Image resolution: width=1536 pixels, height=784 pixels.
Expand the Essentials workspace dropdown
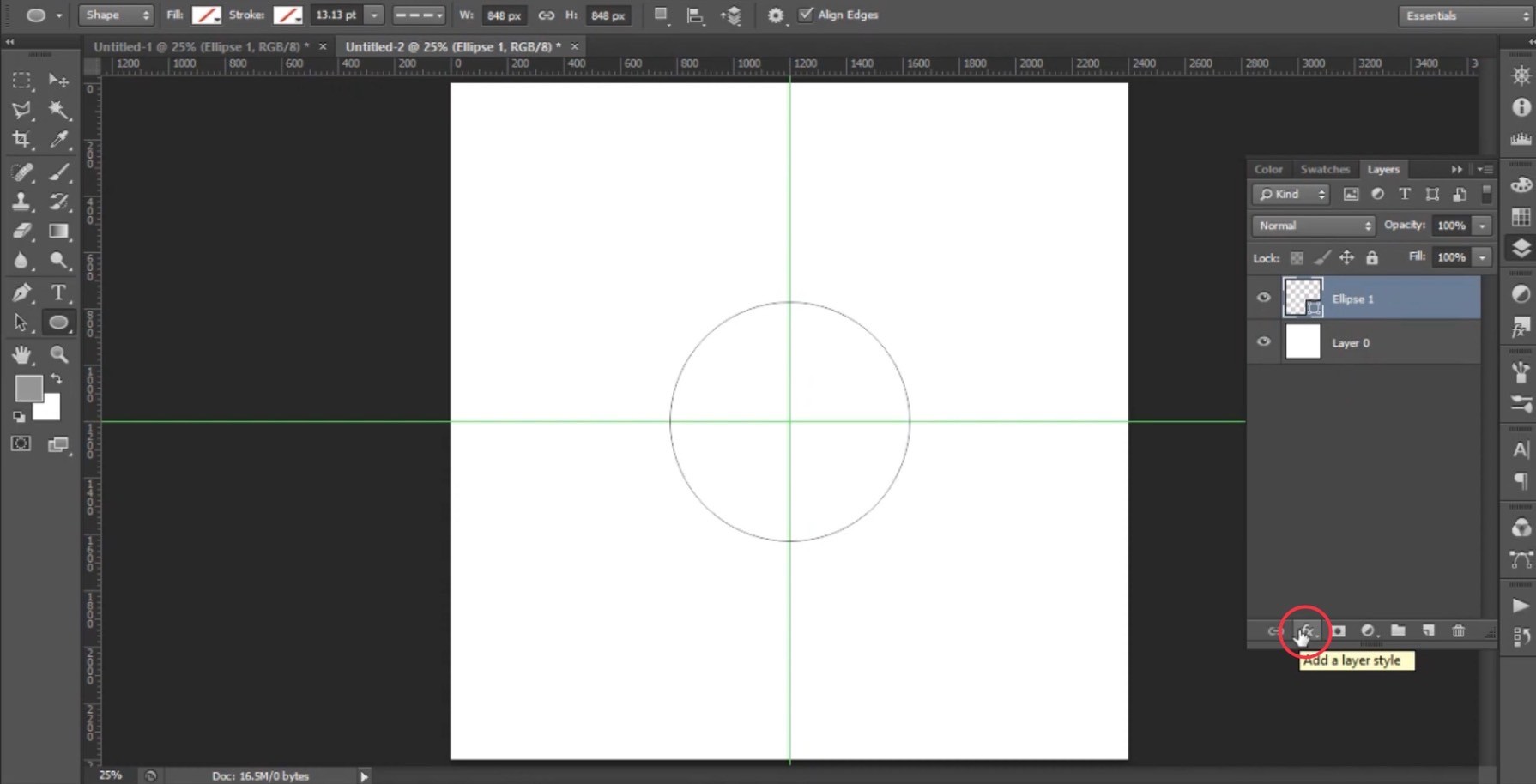pos(1466,15)
